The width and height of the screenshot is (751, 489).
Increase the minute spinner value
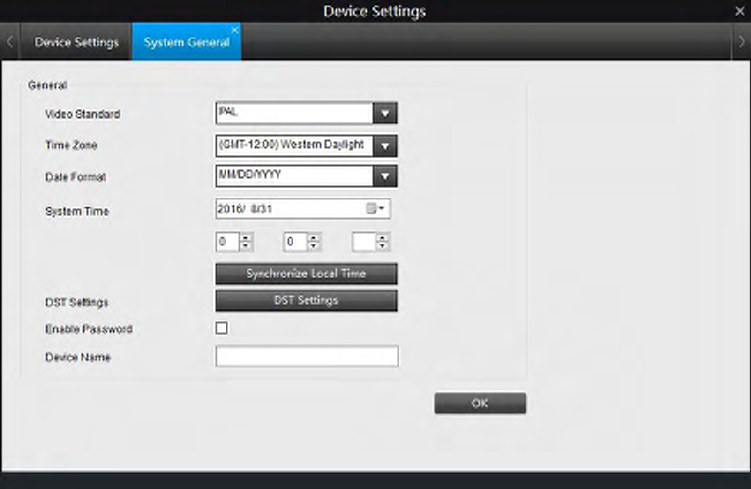[314, 238]
